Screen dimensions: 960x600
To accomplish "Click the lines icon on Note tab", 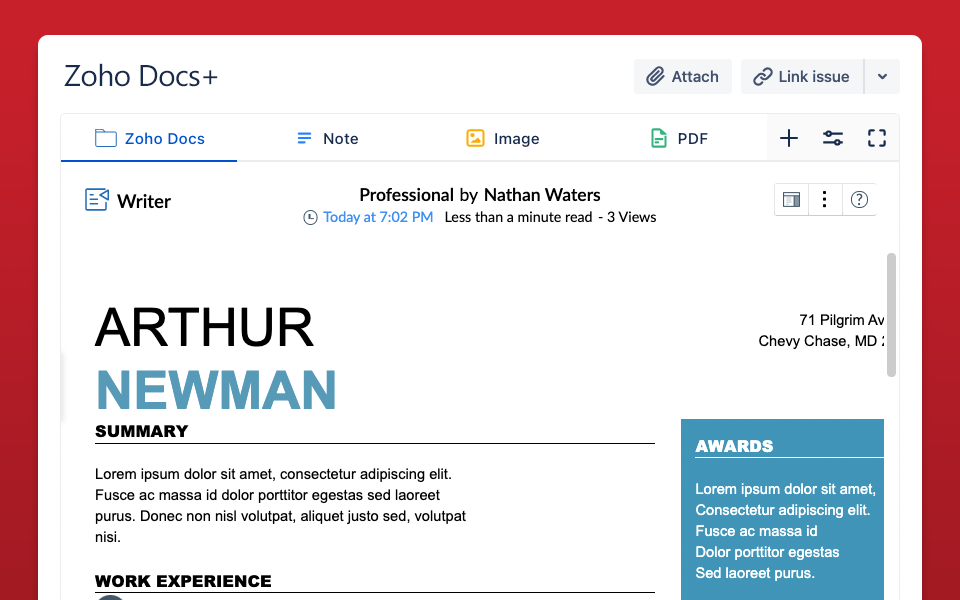I will [x=304, y=138].
